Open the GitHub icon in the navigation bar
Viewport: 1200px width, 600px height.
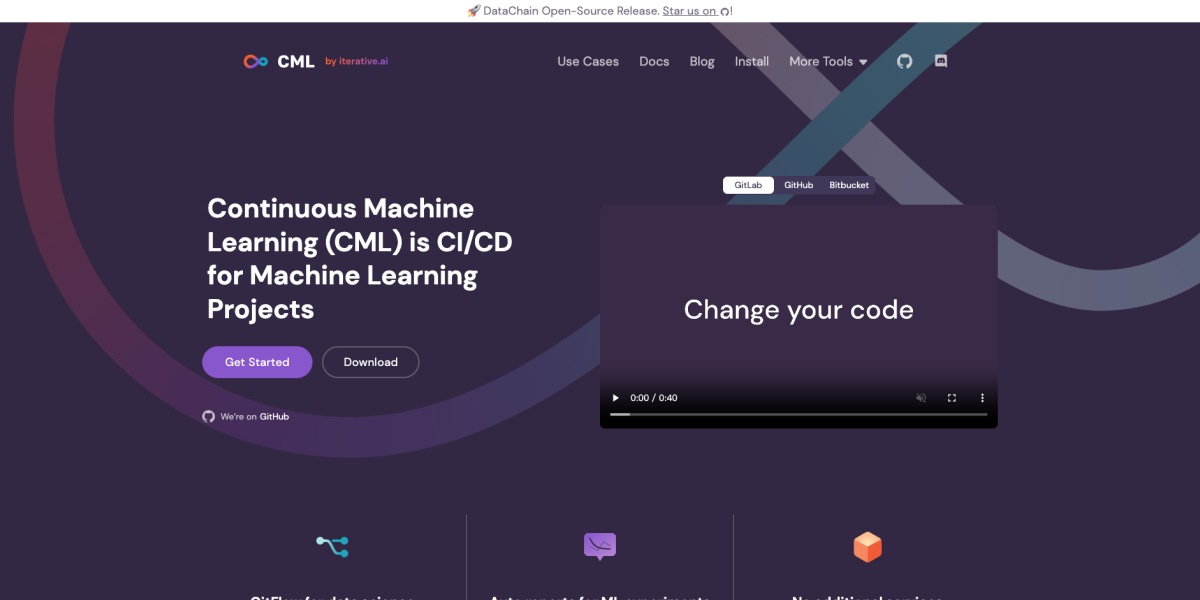click(x=904, y=61)
